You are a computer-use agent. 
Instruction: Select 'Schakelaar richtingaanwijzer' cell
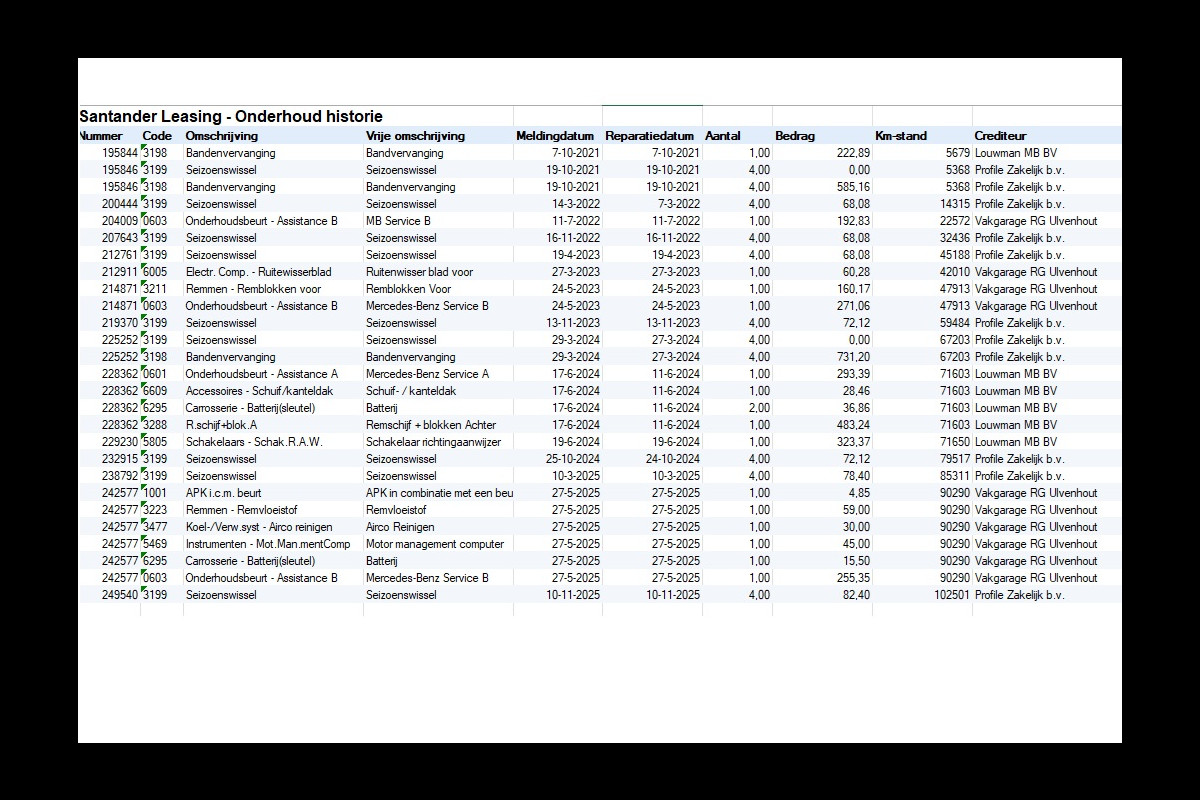[x=432, y=442]
